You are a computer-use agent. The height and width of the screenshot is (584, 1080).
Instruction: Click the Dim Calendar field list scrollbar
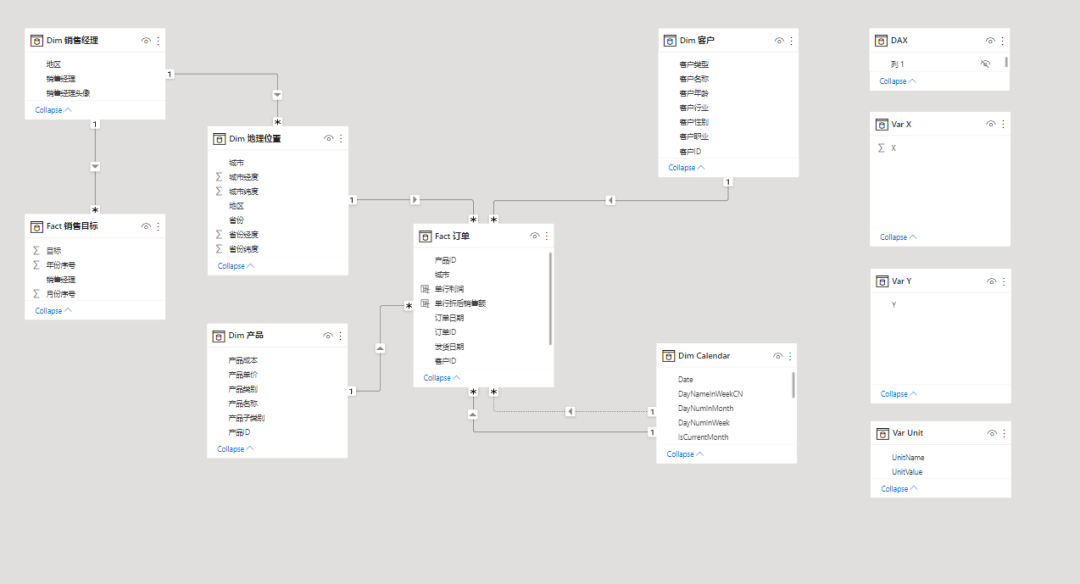point(793,385)
